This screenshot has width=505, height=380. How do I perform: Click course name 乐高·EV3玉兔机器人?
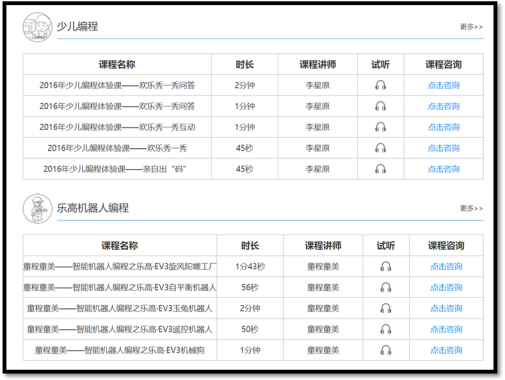pos(120,308)
